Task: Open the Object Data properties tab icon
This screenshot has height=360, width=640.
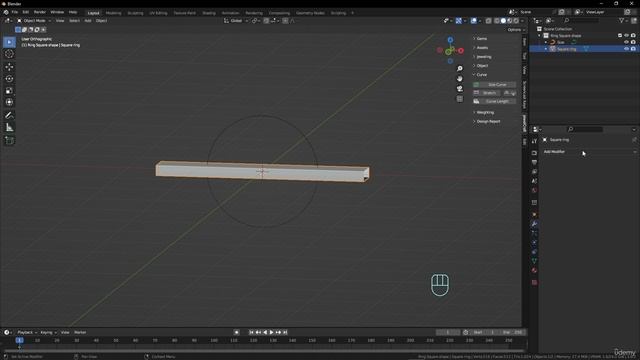Action: click(x=534, y=261)
